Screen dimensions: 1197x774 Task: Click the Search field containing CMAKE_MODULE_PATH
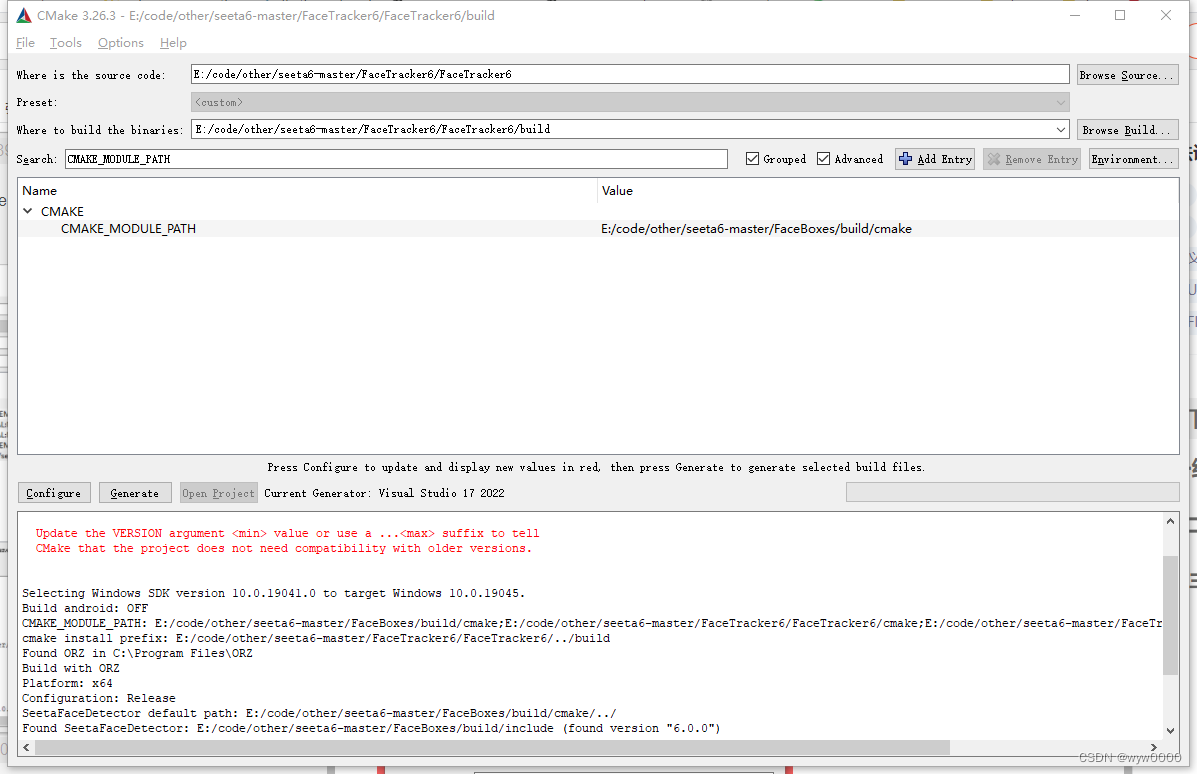pos(396,159)
